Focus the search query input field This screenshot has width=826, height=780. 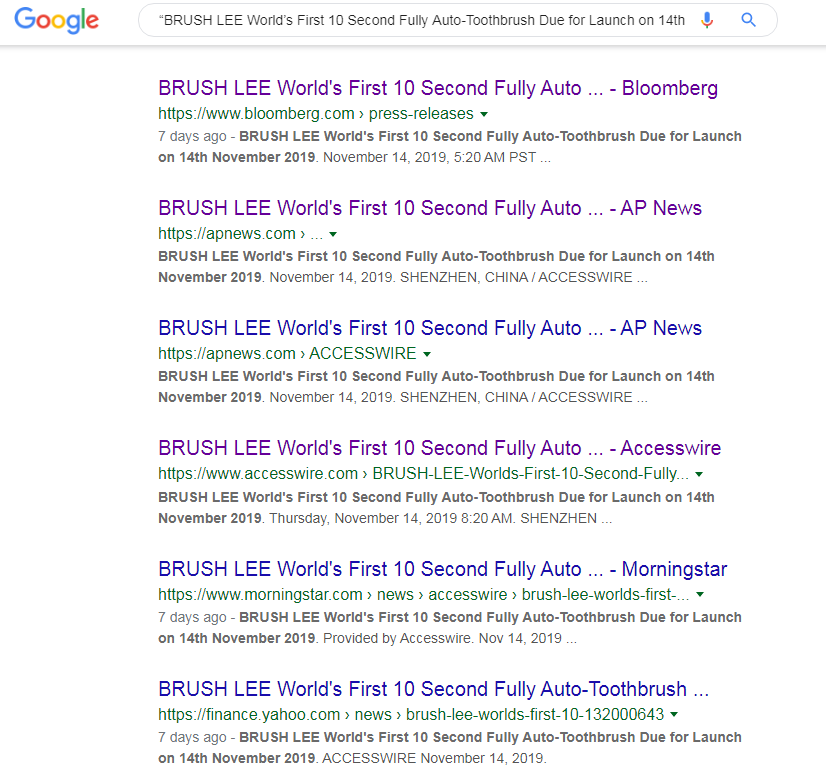click(420, 20)
